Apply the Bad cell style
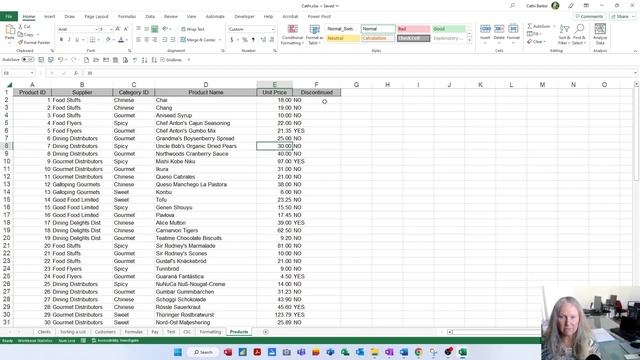640x360 pixels. click(413, 29)
